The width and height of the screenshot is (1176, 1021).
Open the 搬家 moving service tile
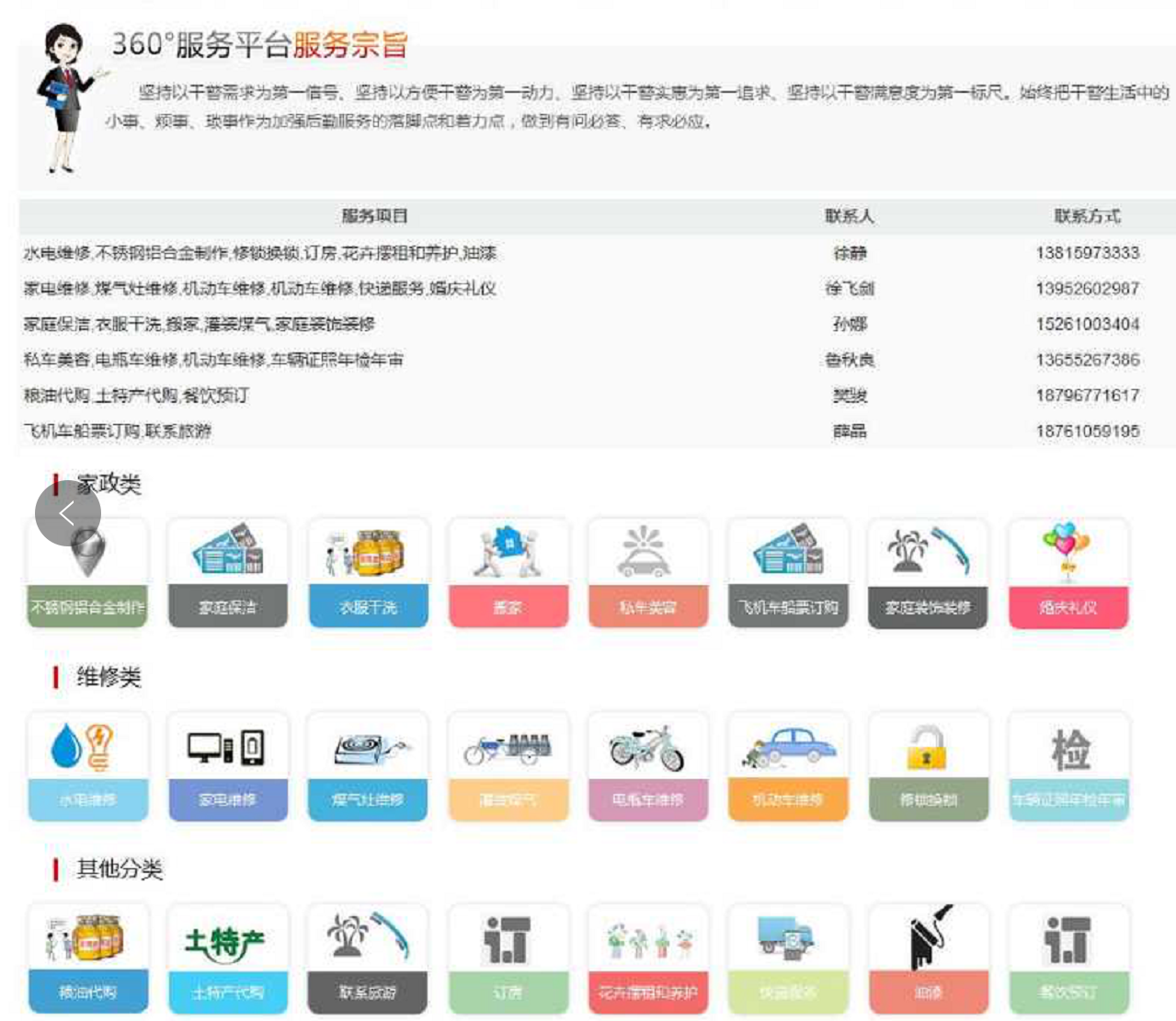[x=508, y=572]
